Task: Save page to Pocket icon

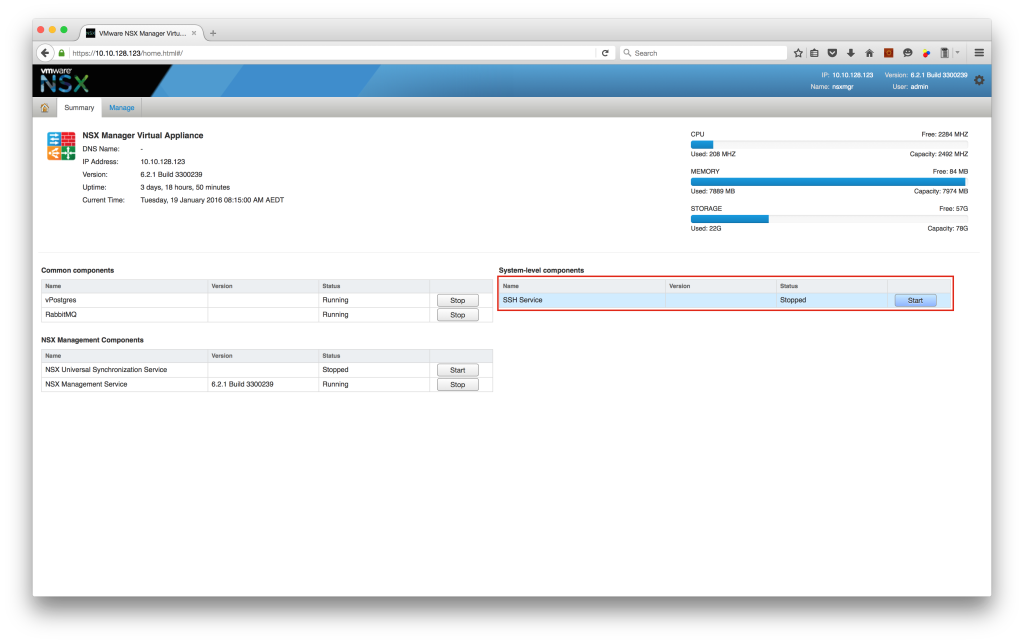Action: pyautogui.click(x=832, y=53)
